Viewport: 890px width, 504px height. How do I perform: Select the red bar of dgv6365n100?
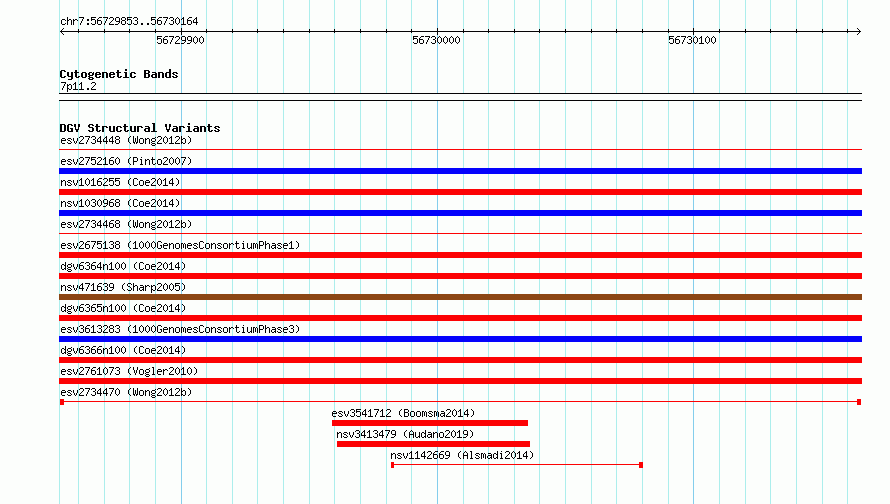pyautogui.click(x=460, y=318)
